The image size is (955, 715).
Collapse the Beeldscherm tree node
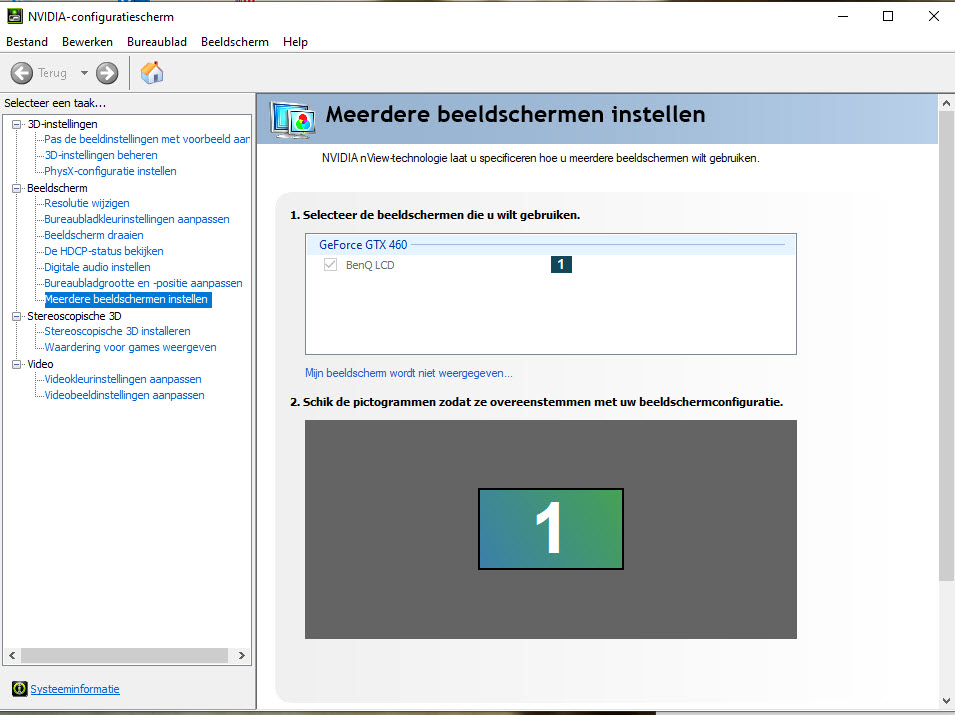click(x=16, y=188)
